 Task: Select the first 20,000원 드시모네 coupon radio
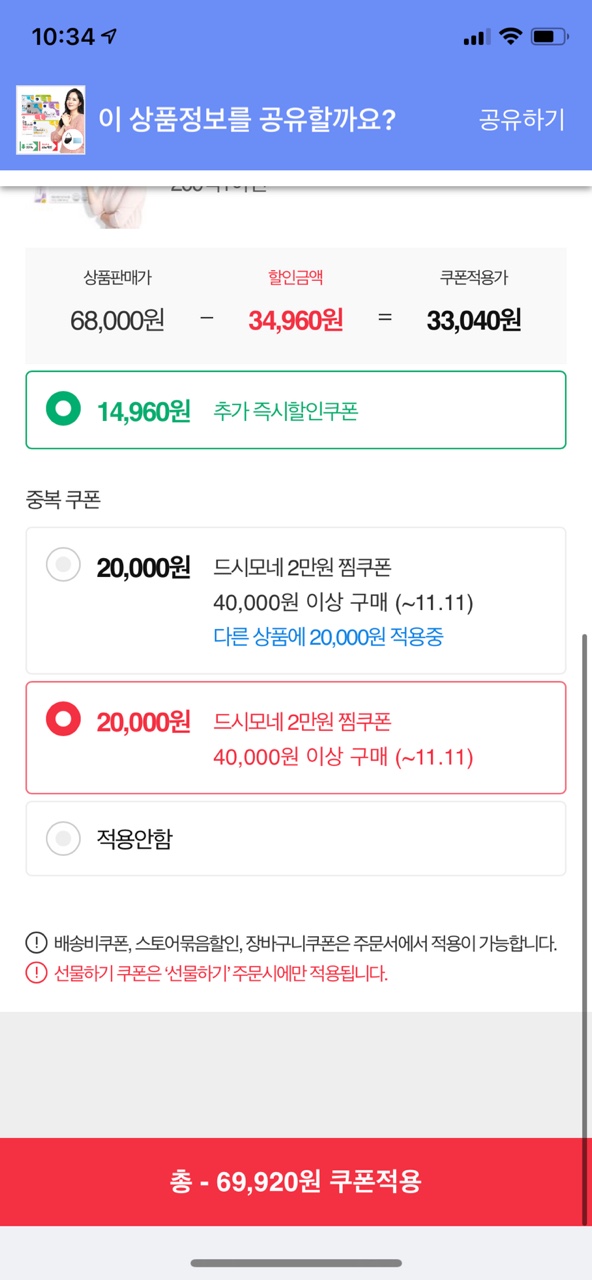(x=64, y=566)
